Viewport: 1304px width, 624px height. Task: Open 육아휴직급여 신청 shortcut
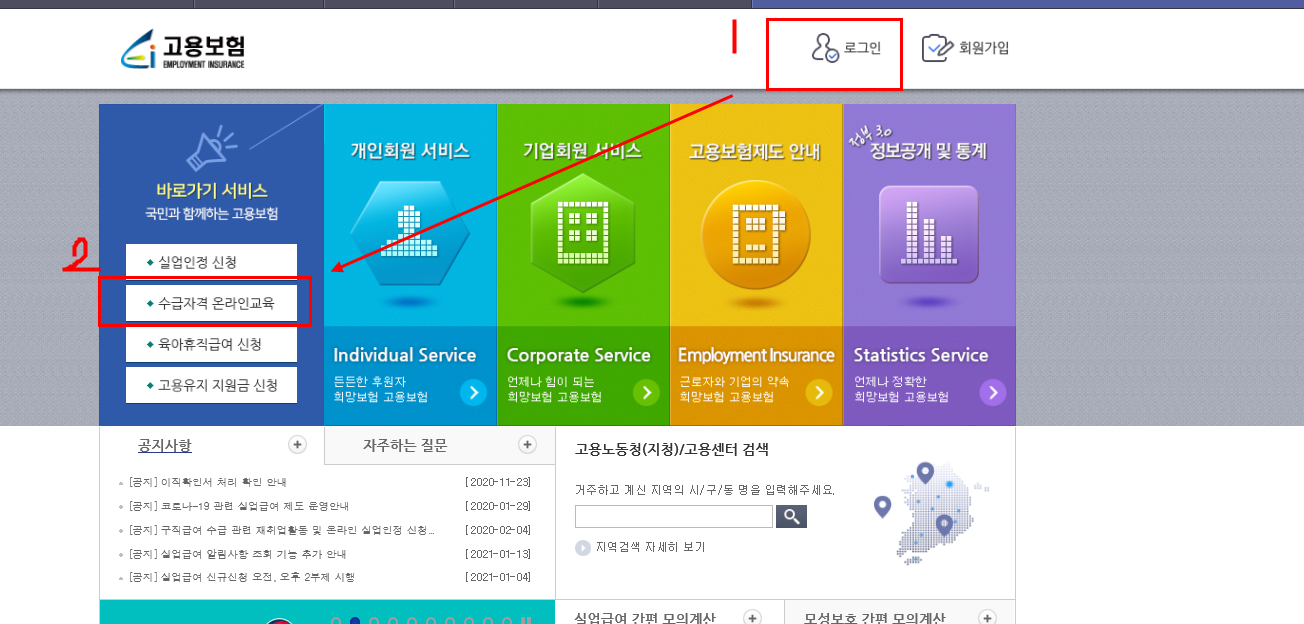211,344
